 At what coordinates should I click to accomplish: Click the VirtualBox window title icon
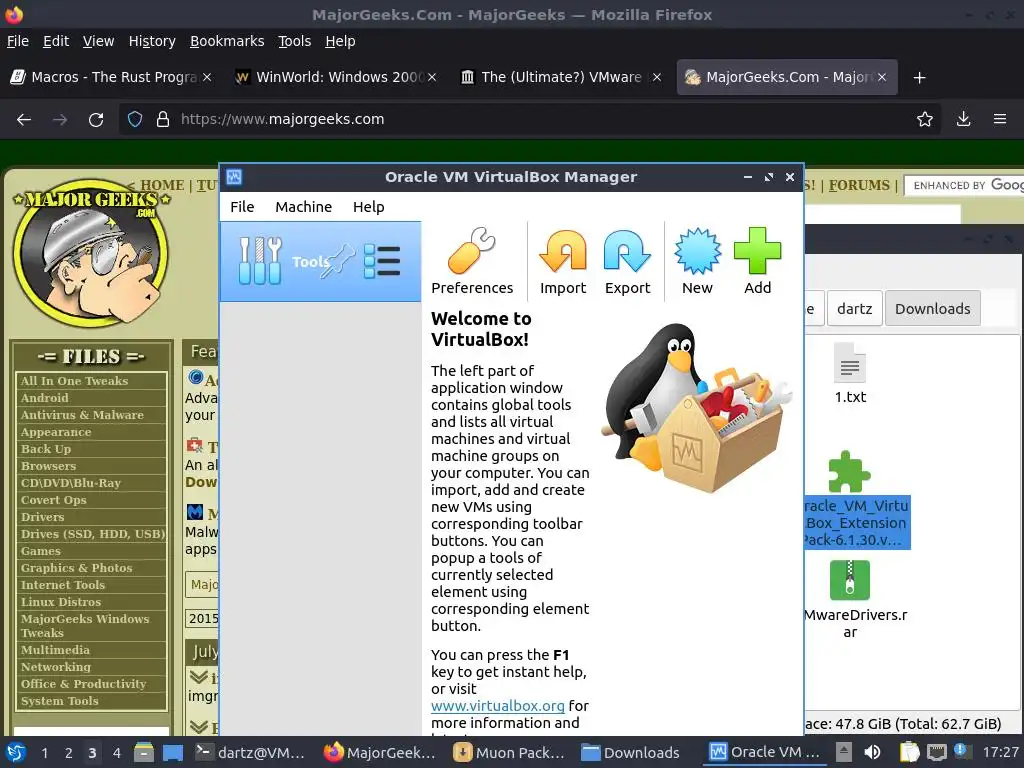click(234, 177)
